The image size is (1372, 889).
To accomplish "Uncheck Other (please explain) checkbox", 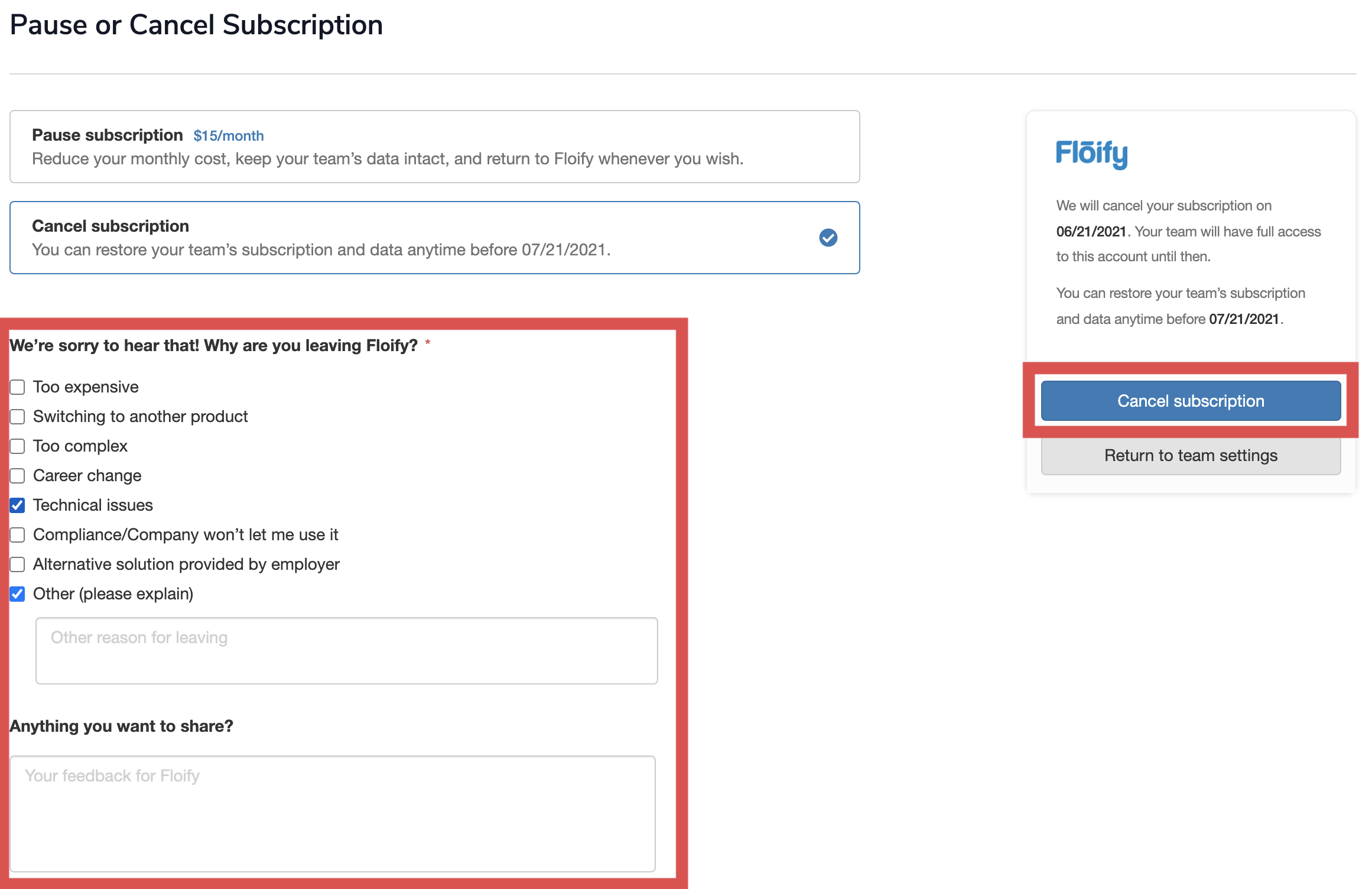I will click(x=18, y=594).
